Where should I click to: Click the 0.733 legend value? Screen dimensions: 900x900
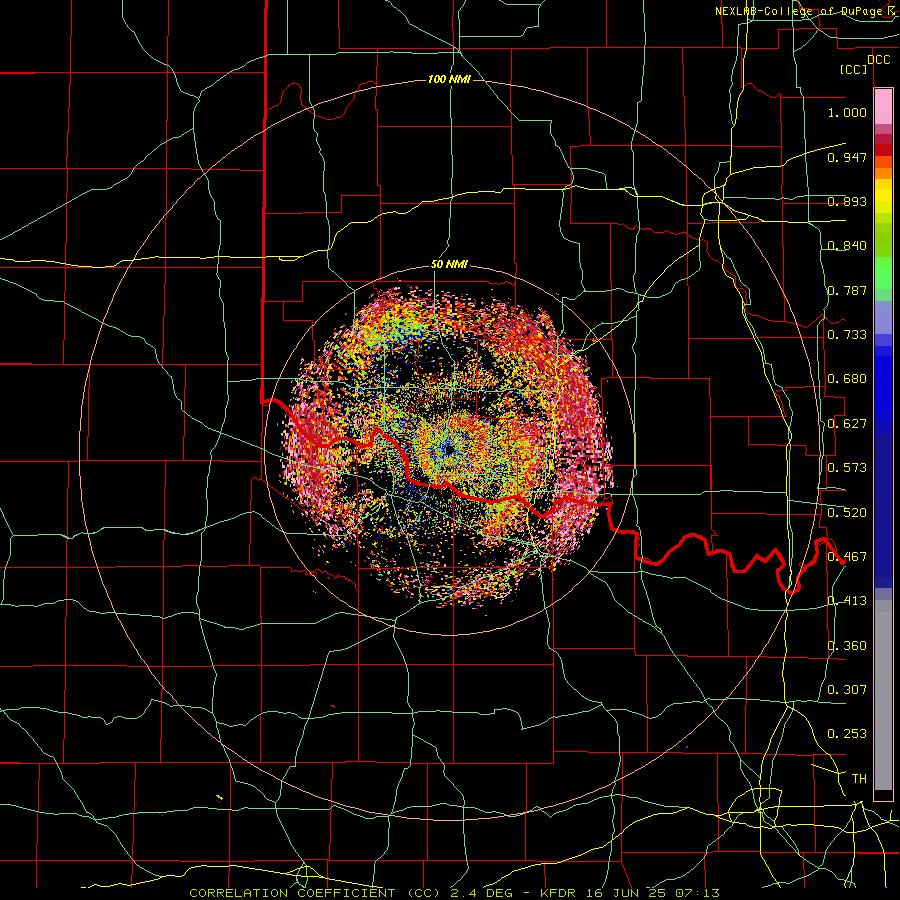[847, 335]
